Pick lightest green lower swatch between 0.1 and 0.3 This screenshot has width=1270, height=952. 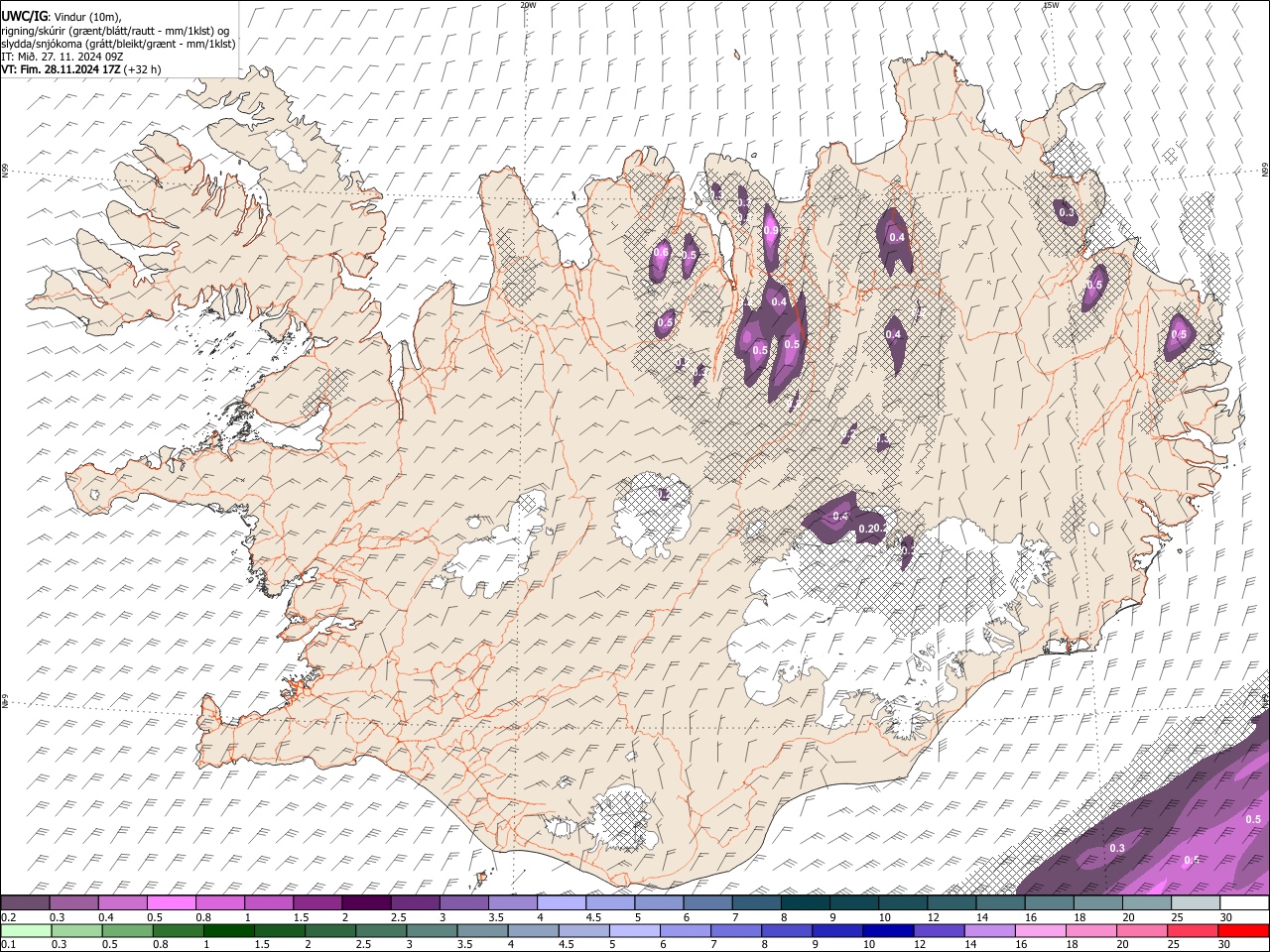(26, 930)
